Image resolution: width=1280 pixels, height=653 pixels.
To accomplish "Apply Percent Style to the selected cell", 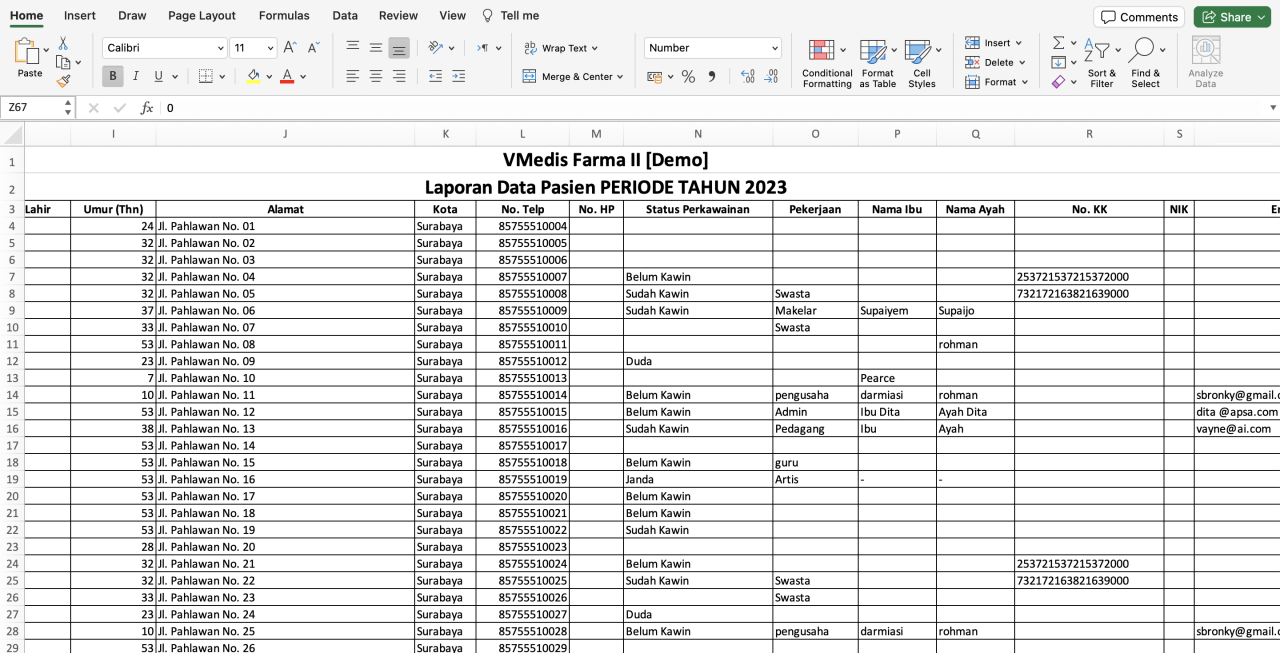I will (688, 77).
